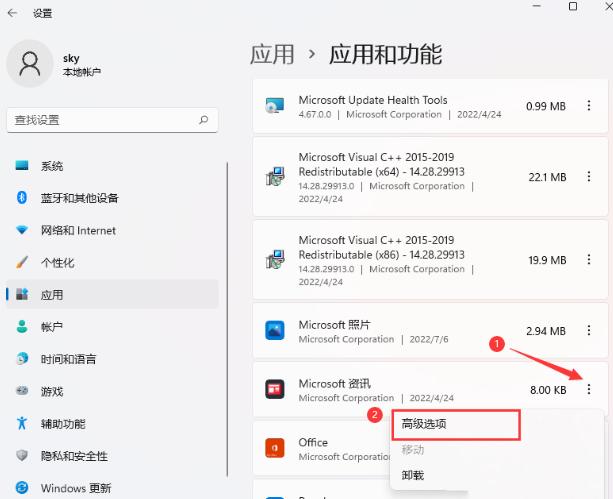This screenshot has height=499, width=613.
Task: Click the search magnifier icon
Action: 203,120
